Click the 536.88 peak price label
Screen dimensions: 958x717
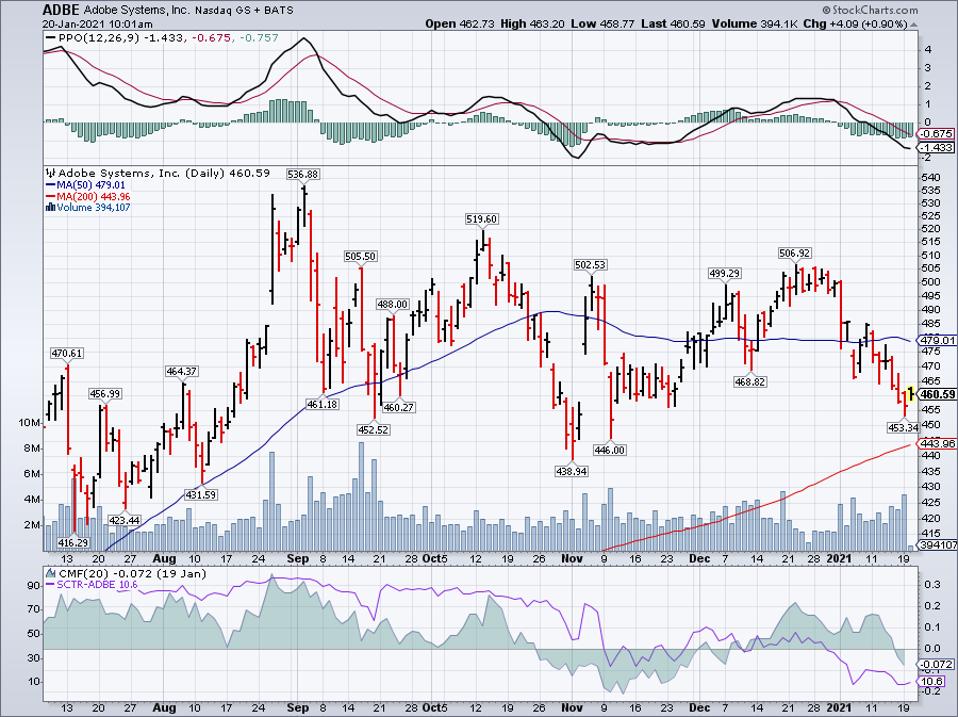pos(303,173)
